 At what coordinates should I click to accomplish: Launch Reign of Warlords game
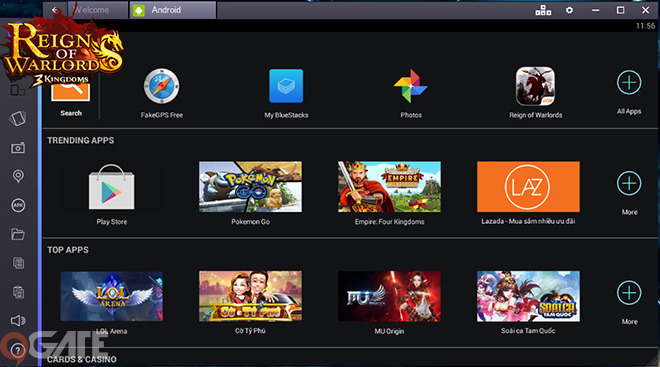(x=535, y=86)
